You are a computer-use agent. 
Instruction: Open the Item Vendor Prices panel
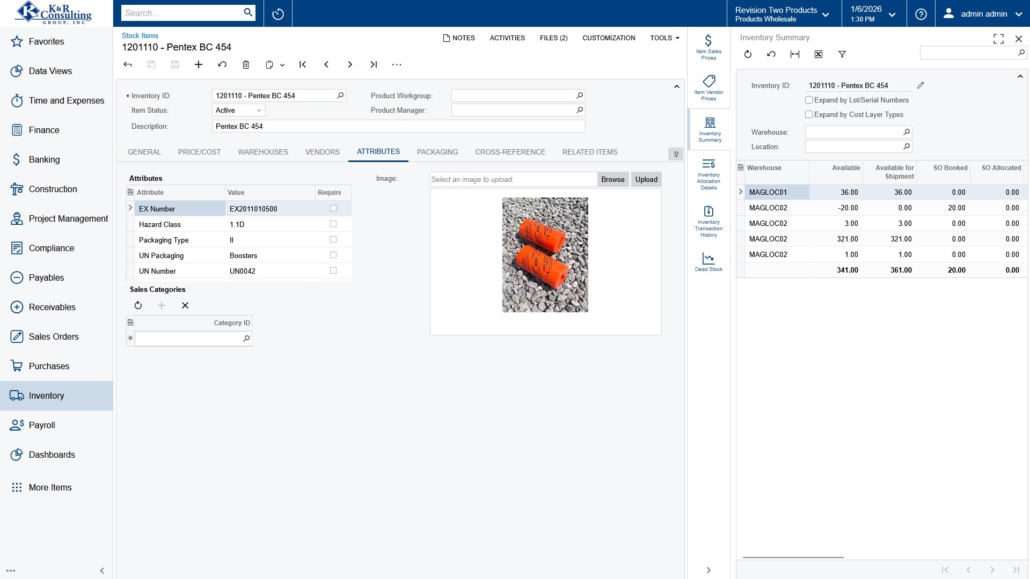point(708,87)
